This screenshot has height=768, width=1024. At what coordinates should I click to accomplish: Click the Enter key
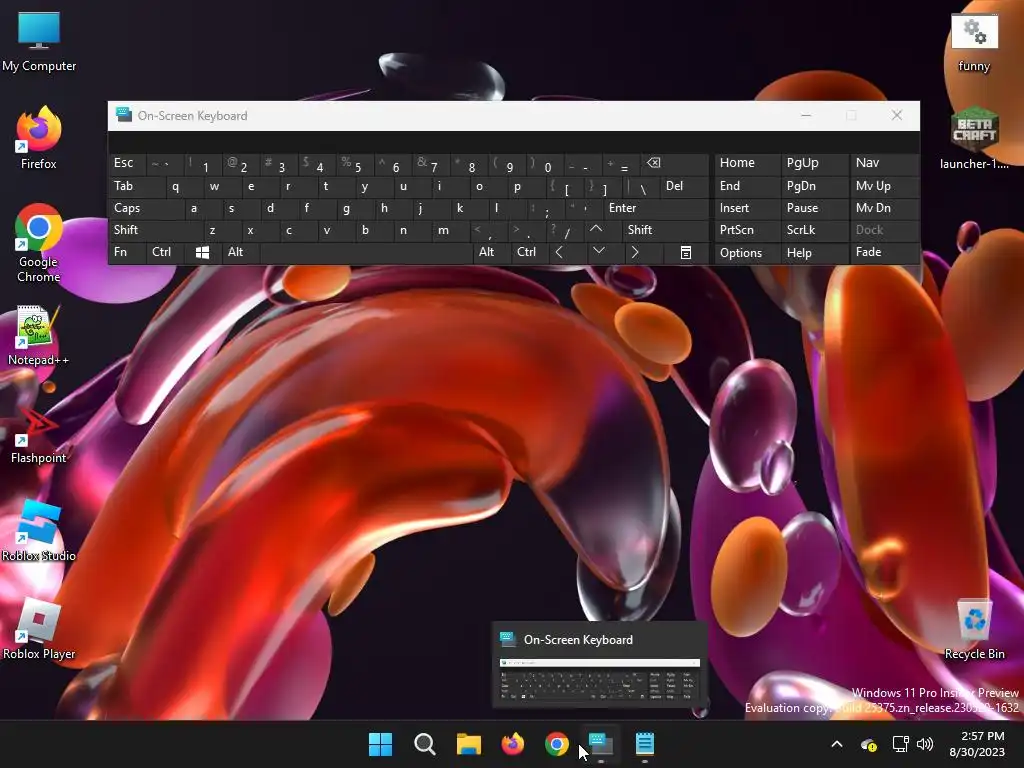click(656, 208)
